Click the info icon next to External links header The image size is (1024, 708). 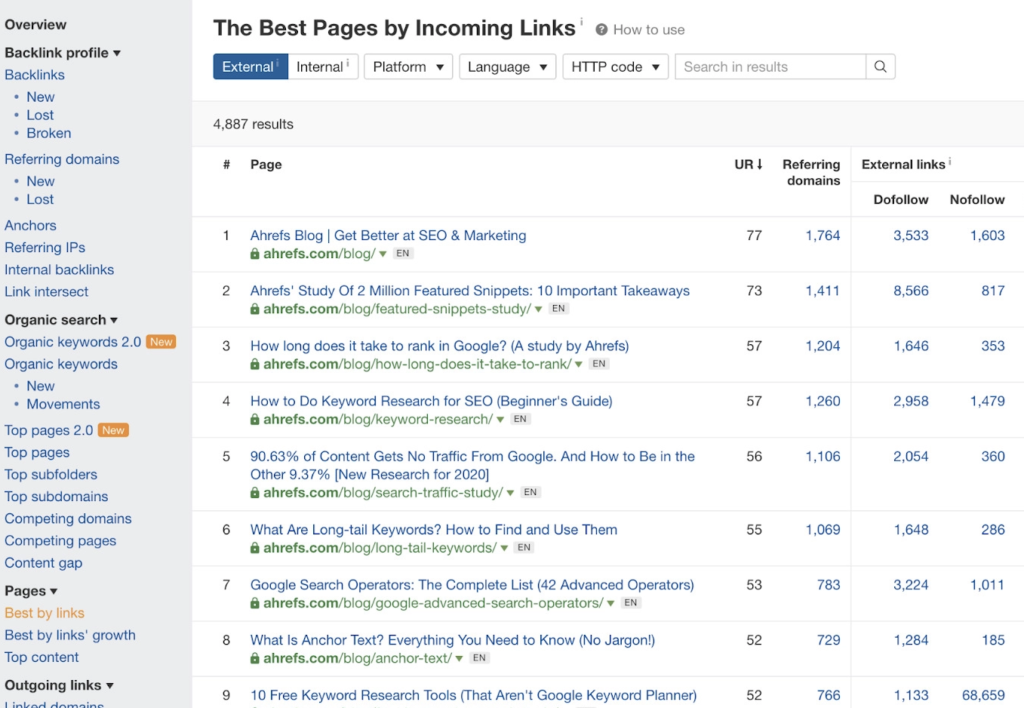(950, 161)
